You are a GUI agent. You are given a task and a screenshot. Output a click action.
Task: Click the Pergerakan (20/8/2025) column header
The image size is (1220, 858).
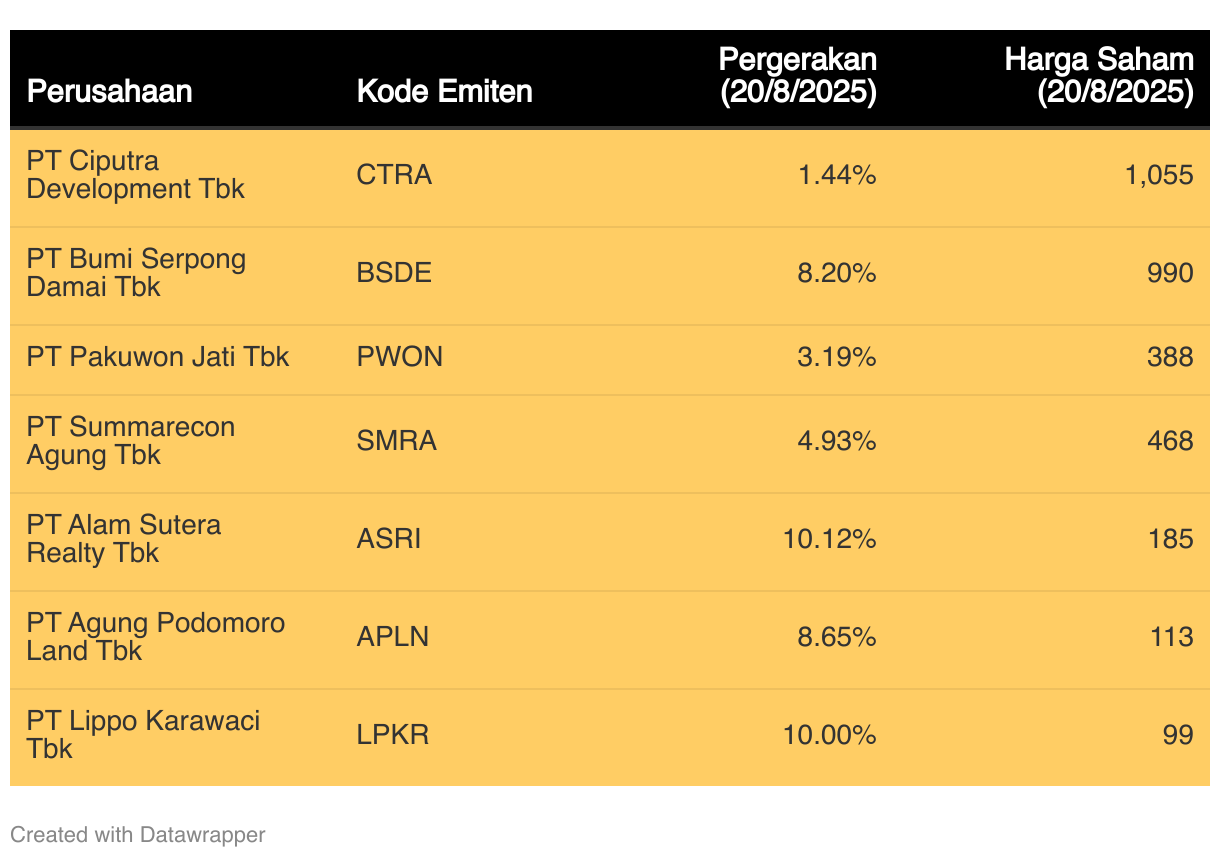point(797,76)
